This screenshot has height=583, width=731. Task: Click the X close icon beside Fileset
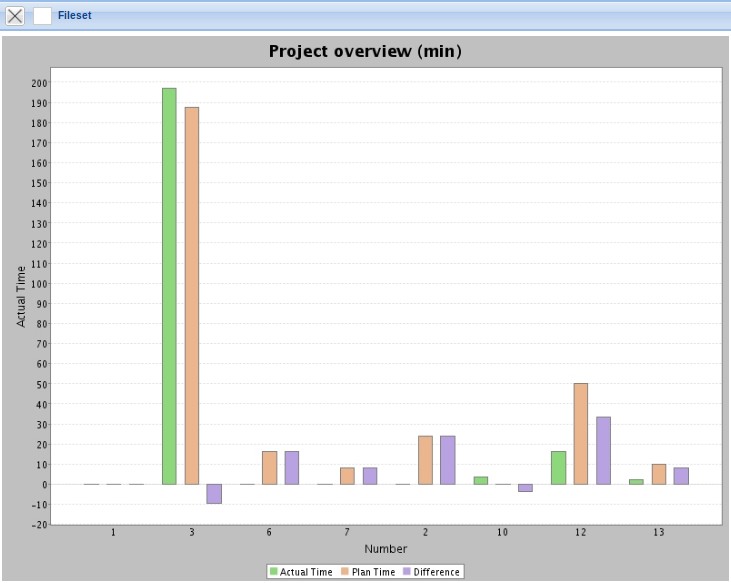point(15,16)
